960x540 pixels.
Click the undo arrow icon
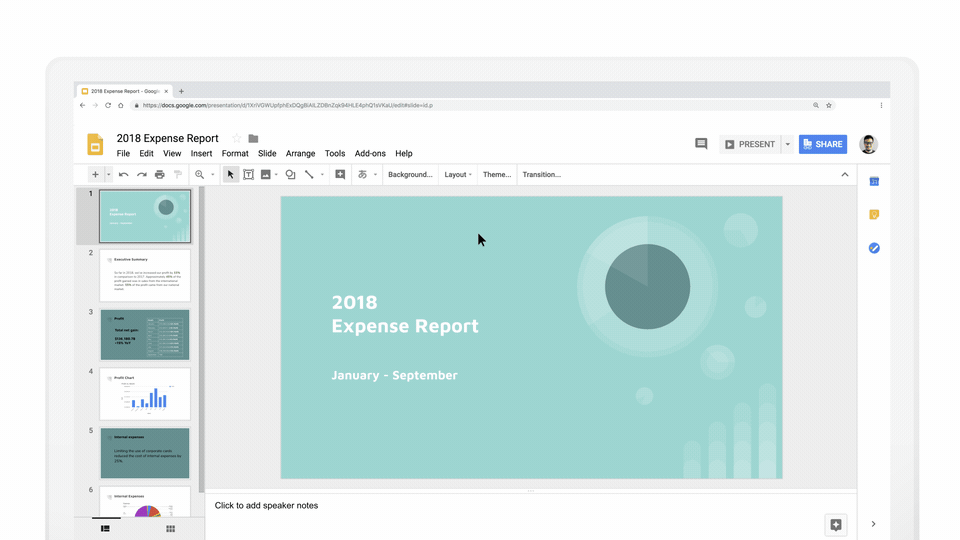coord(123,174)
